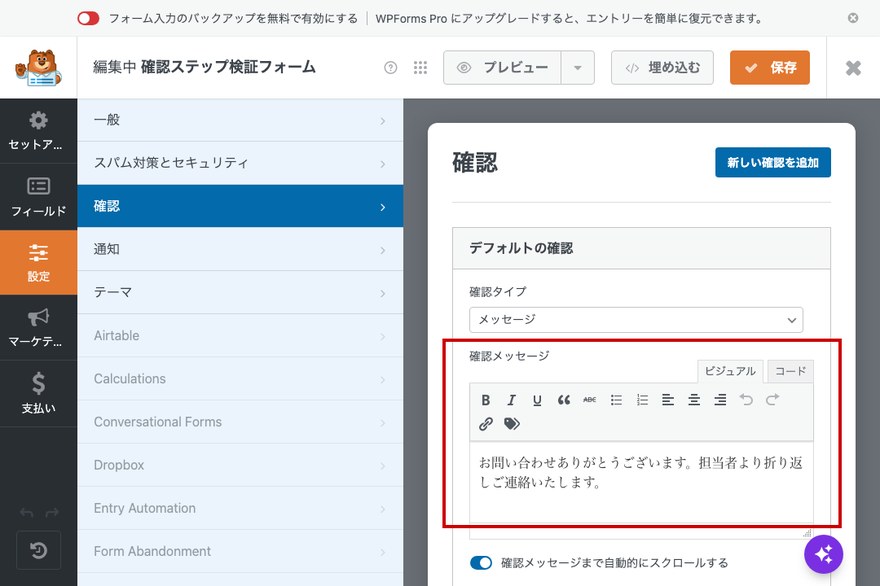Expand the テーマ settings section
The image size is (880, 586).
[240, 292]
